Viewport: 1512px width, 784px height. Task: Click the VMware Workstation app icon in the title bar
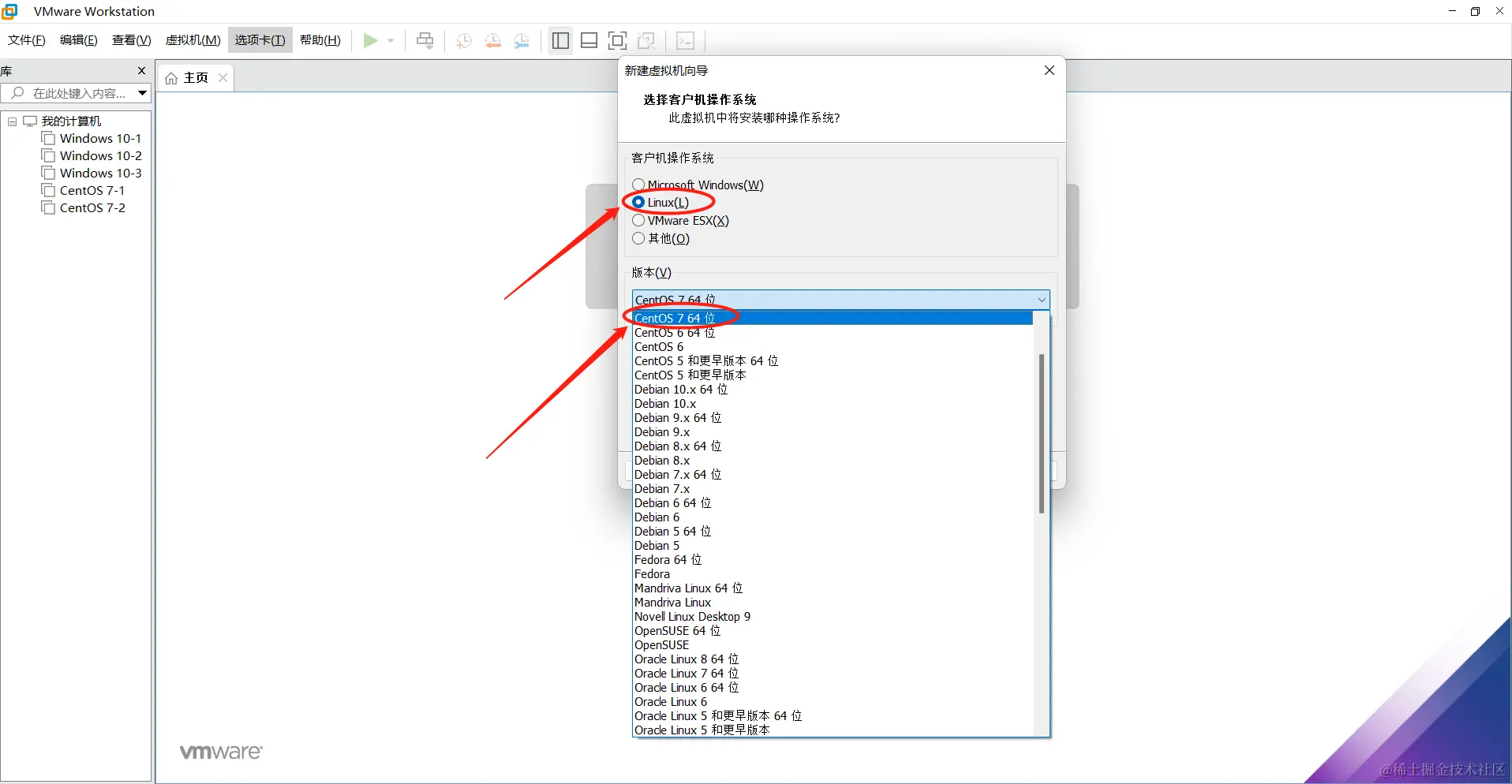click(x=10, y=11)
